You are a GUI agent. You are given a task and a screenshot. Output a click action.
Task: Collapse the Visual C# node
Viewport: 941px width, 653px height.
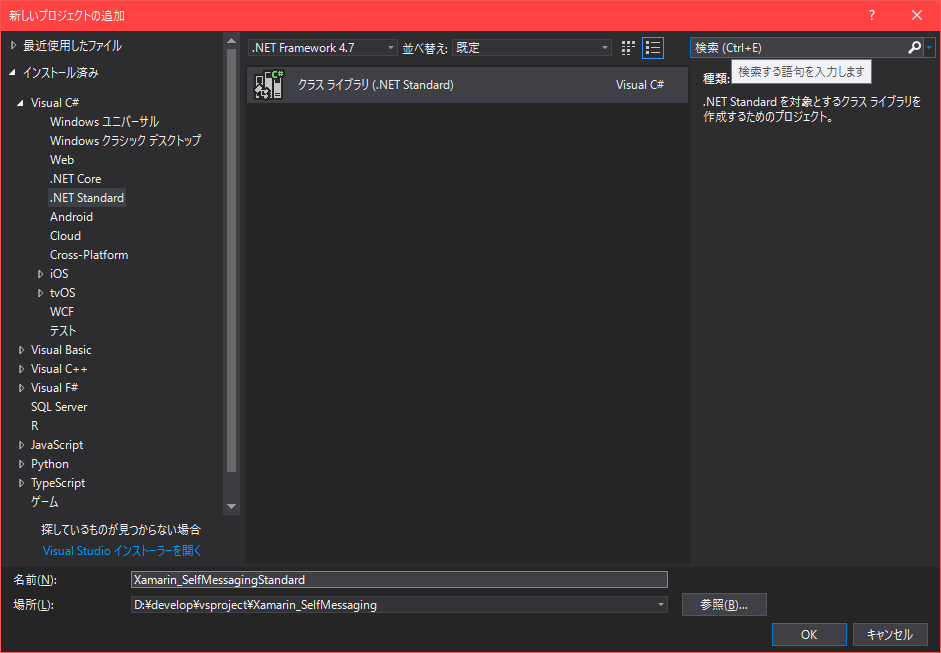20,103
